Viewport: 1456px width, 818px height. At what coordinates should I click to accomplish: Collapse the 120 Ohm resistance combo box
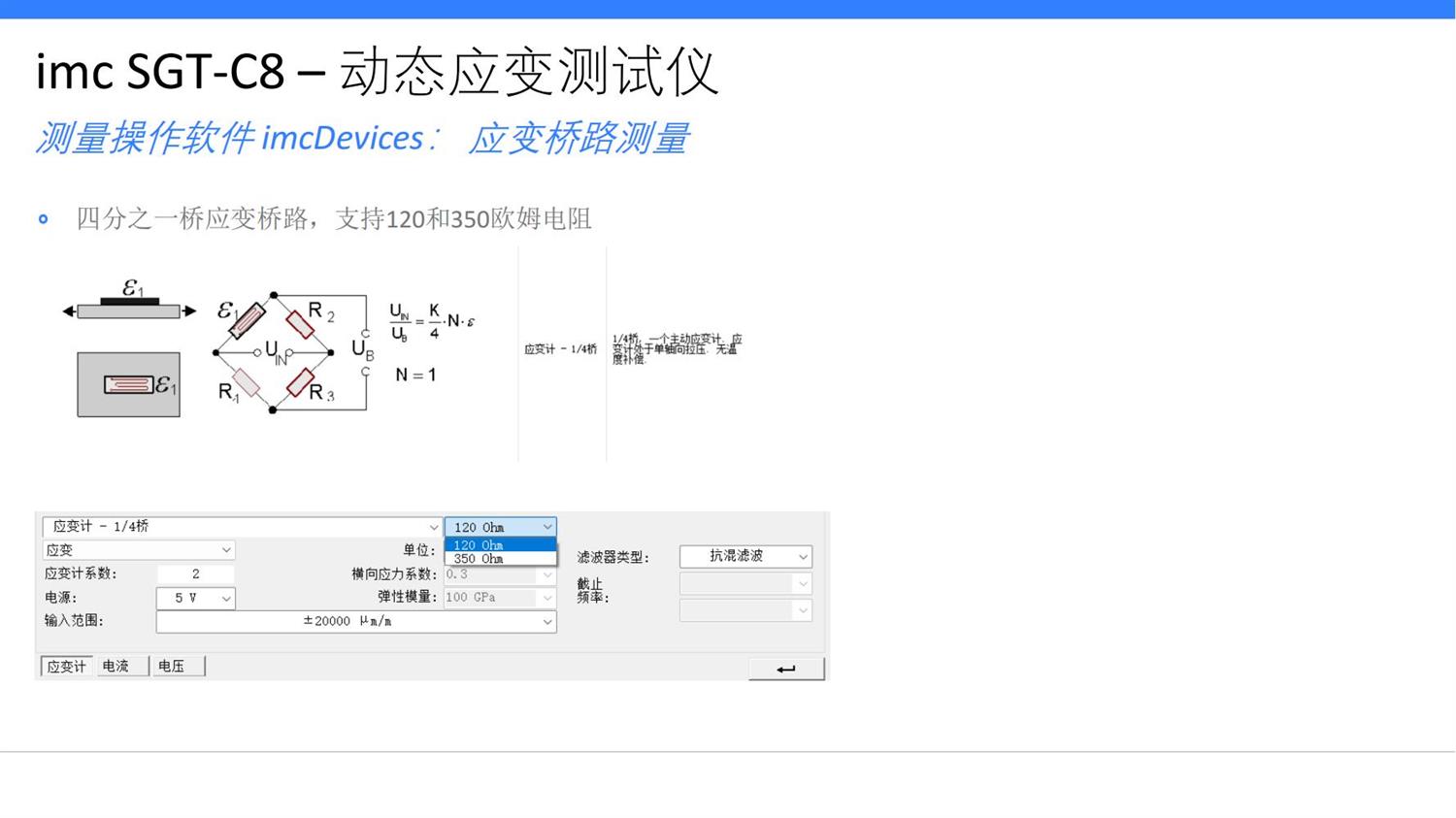500,527
